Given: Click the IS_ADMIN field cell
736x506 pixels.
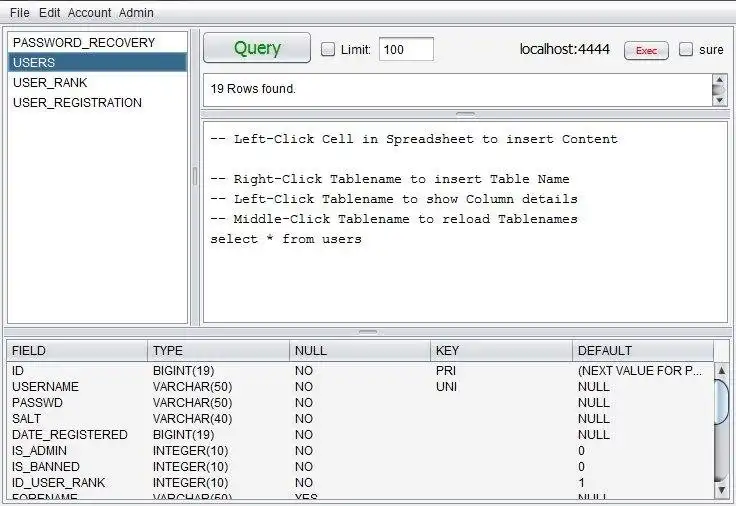Looking at the screenshot, I should (x=77, y=451).
